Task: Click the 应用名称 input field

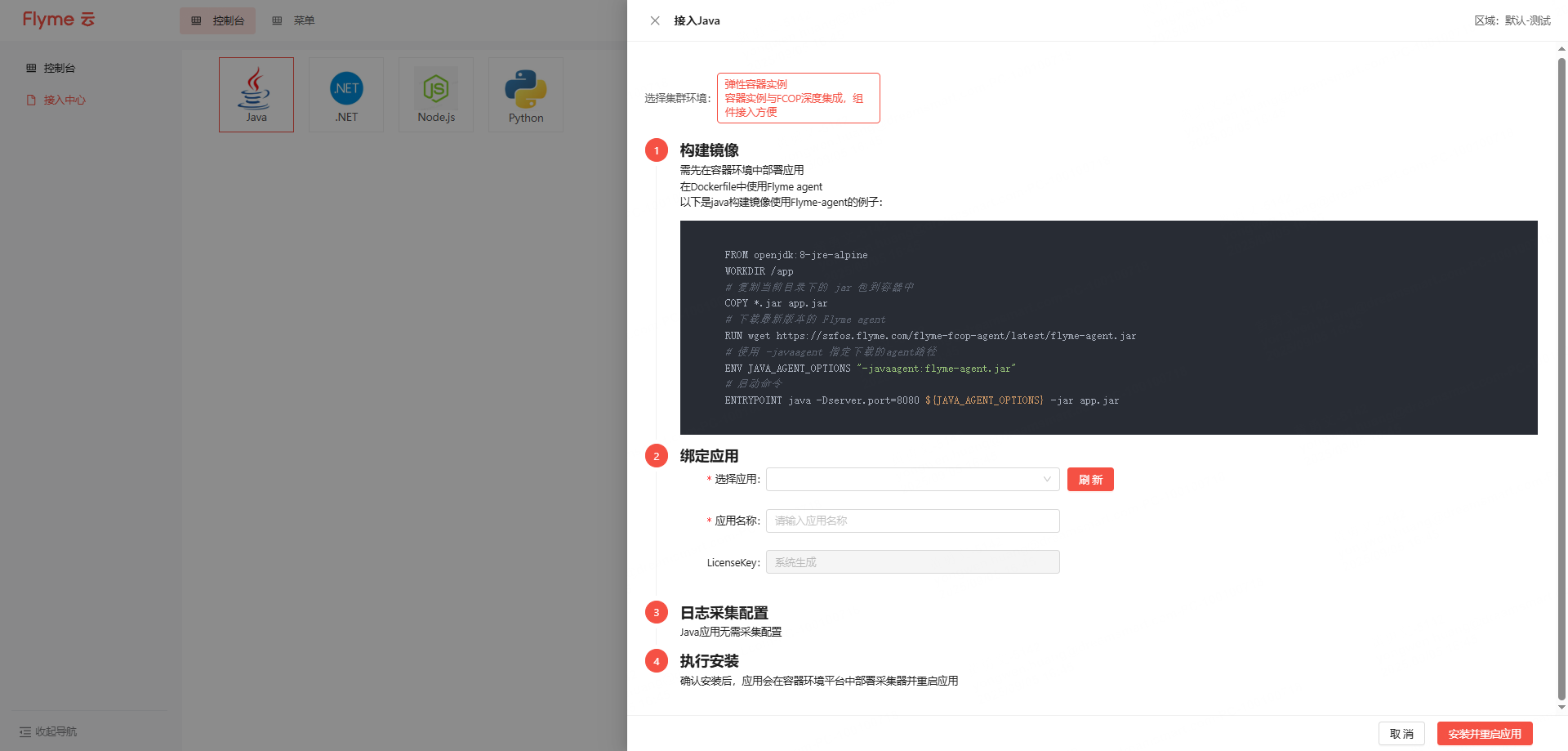Action: 912,521
